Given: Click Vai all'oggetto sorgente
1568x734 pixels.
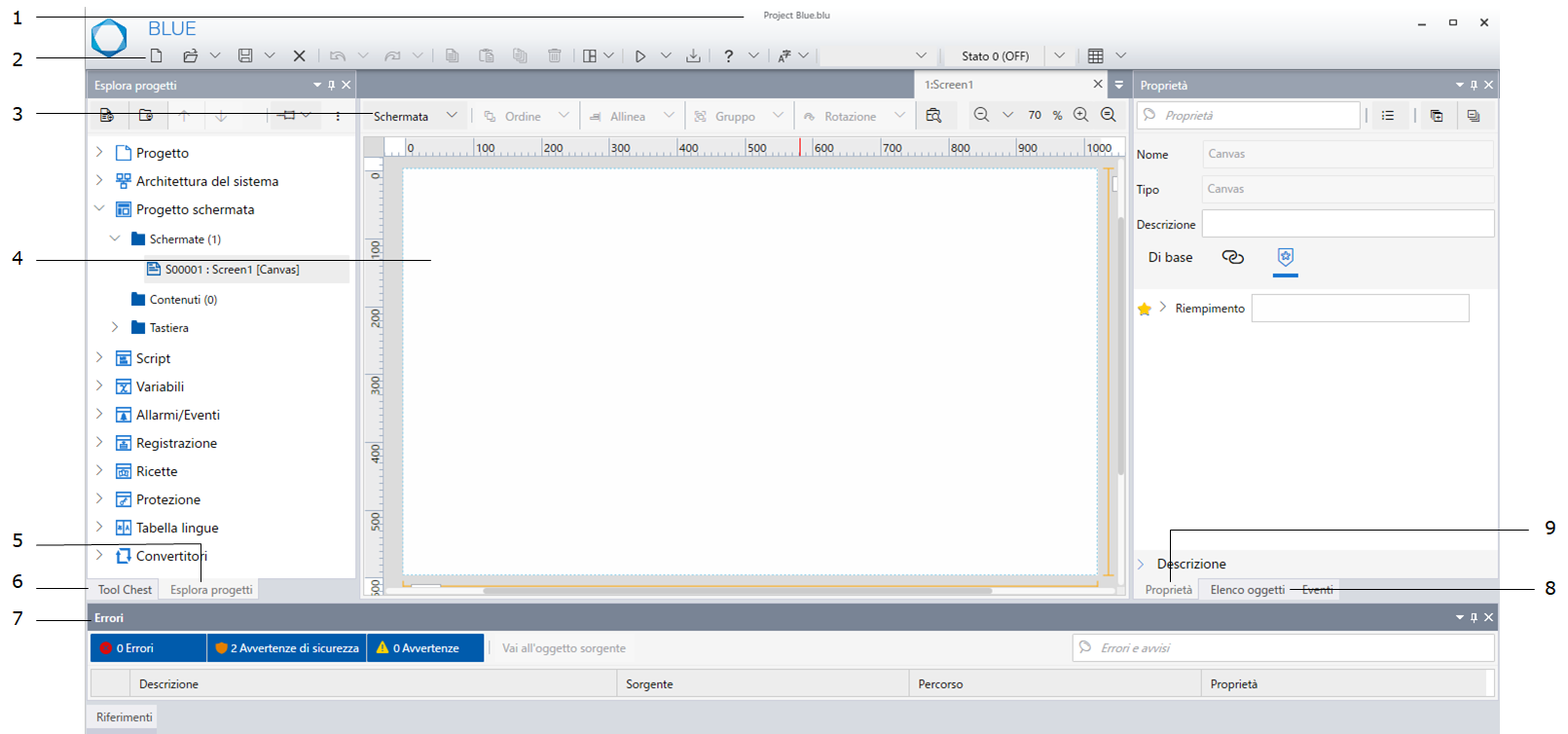Looking at the screenshot, I should [x=564, y=648].
